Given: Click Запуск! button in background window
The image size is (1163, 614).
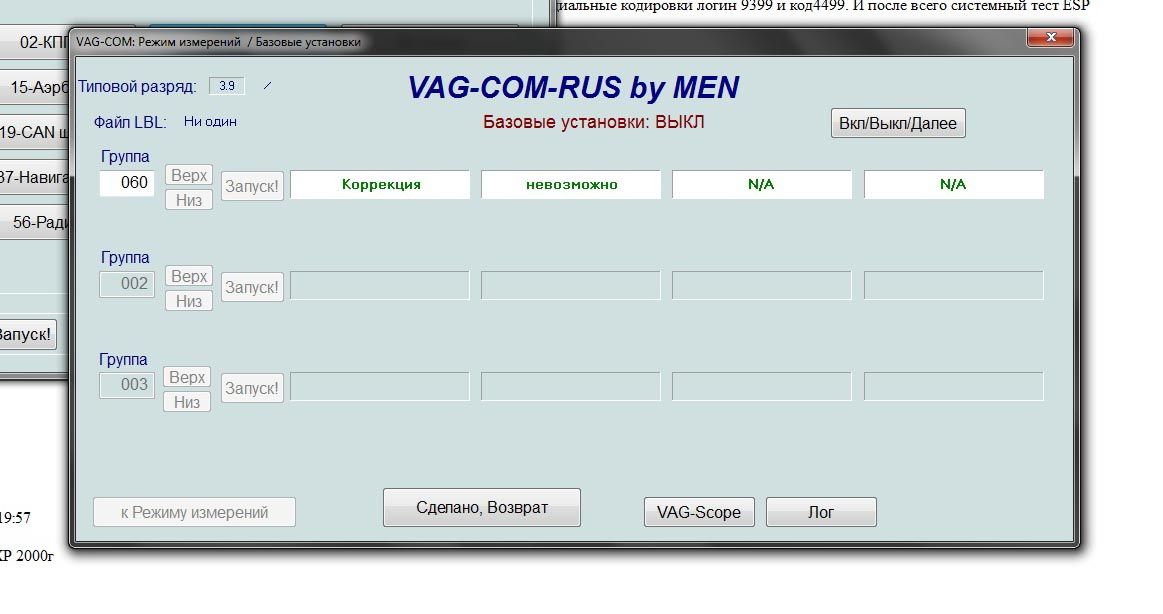Looking at the screenshot, I should (x=27, y=334).
